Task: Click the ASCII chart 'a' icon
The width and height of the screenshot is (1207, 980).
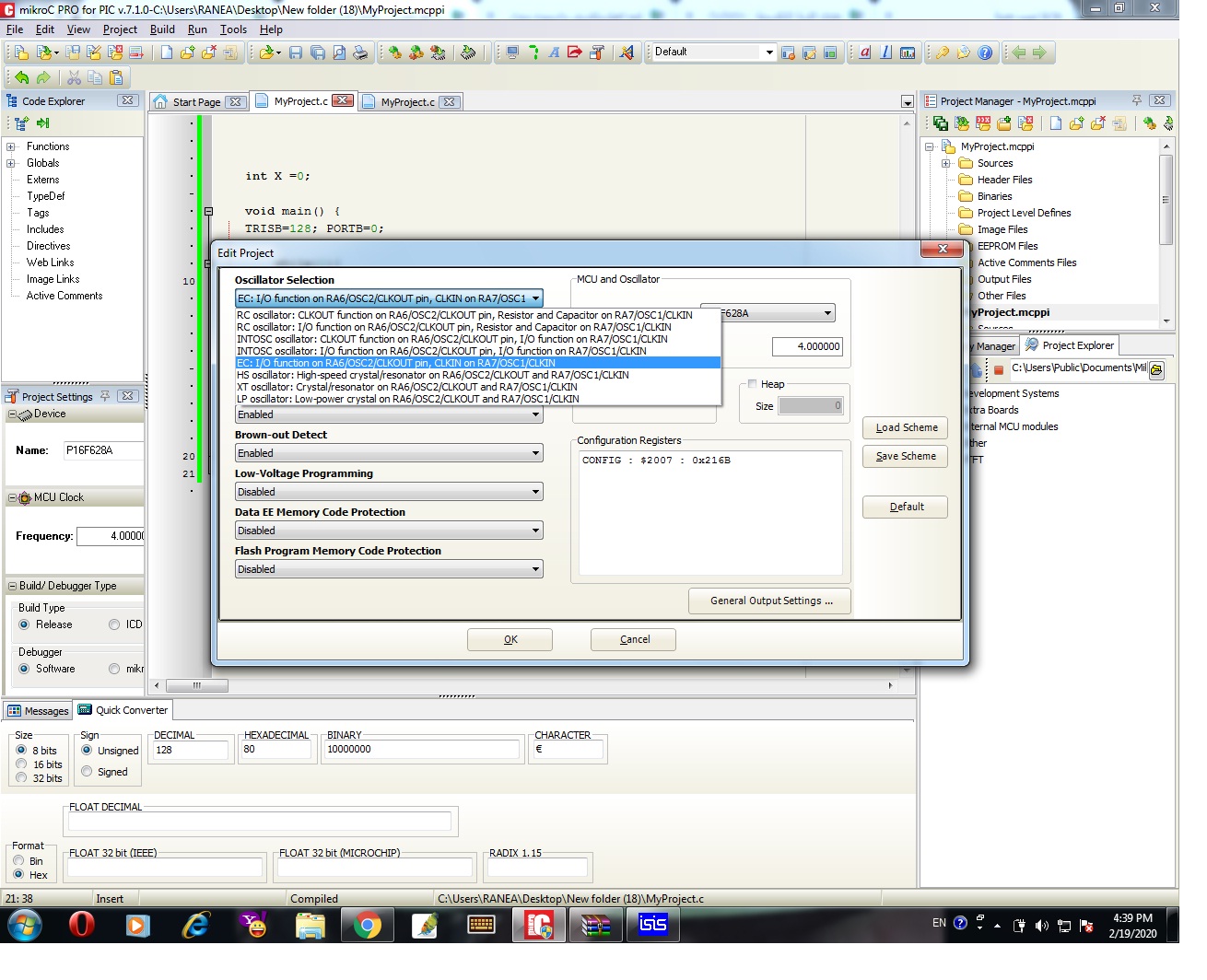Action: (x=865, y=52)
